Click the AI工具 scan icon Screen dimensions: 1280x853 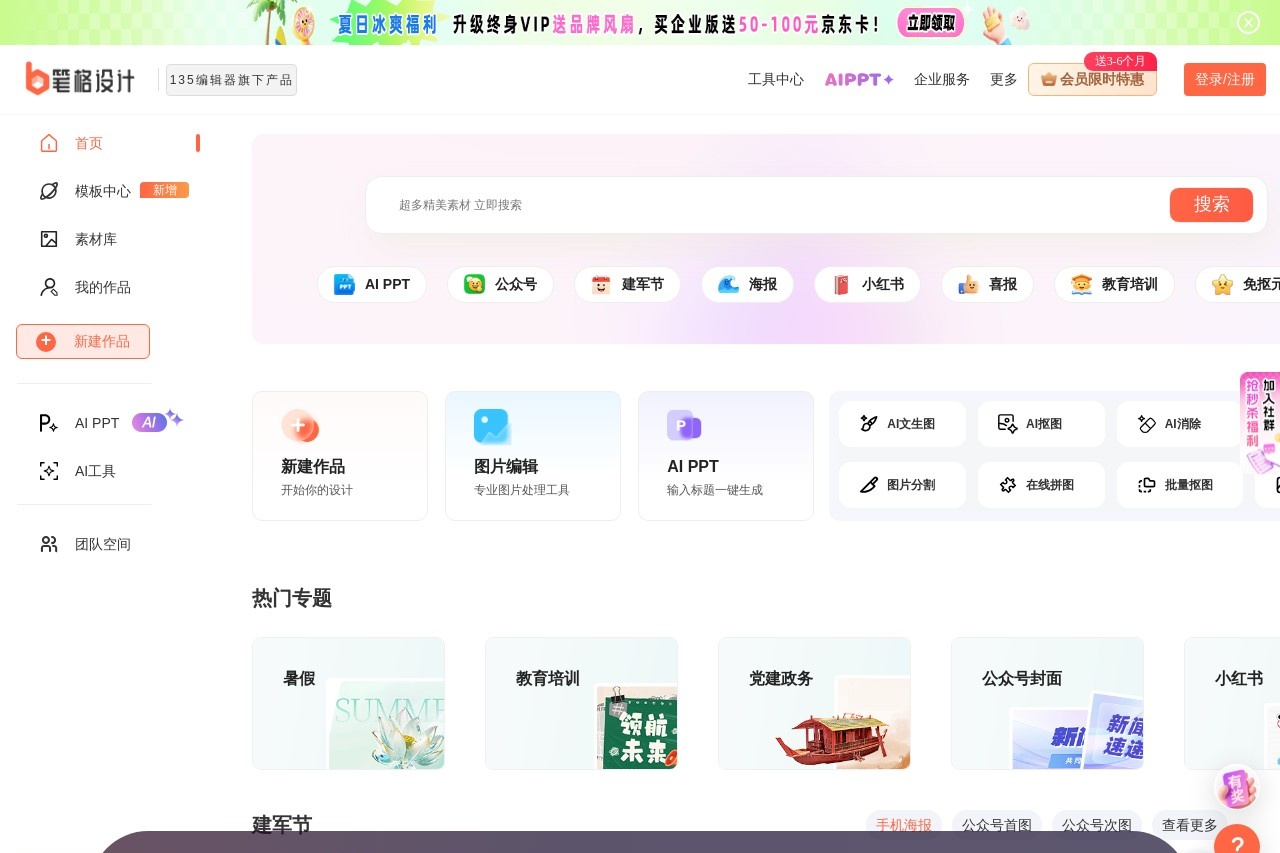(49, 471)
